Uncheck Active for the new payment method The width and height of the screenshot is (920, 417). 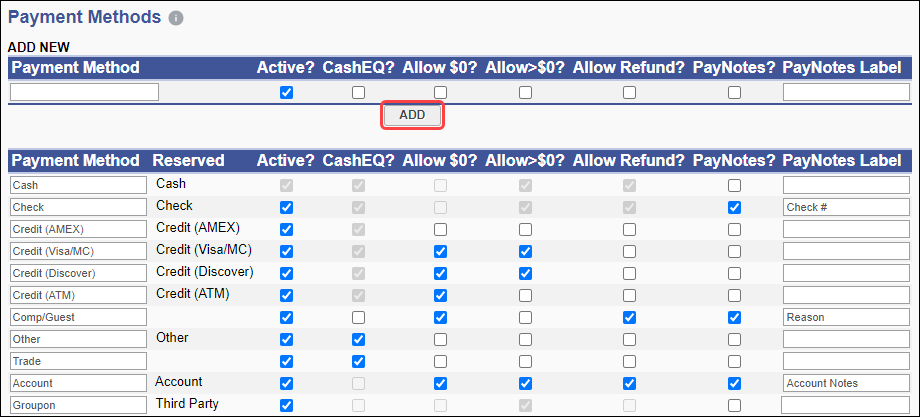click(287, 92)
